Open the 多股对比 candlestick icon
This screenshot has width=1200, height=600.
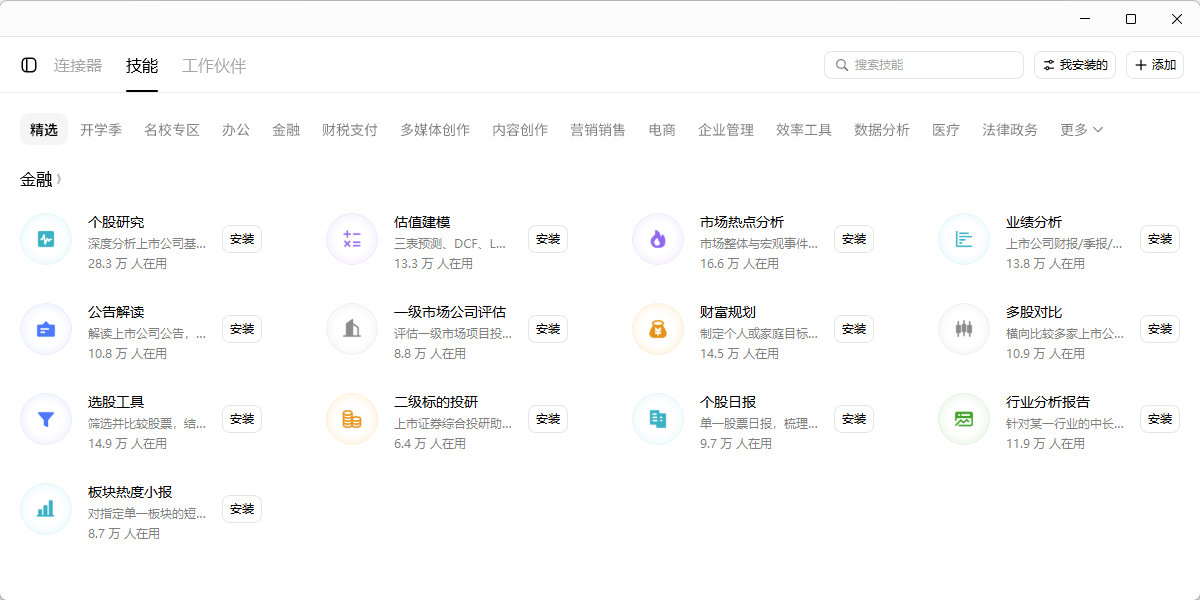(x=964, y=329)
